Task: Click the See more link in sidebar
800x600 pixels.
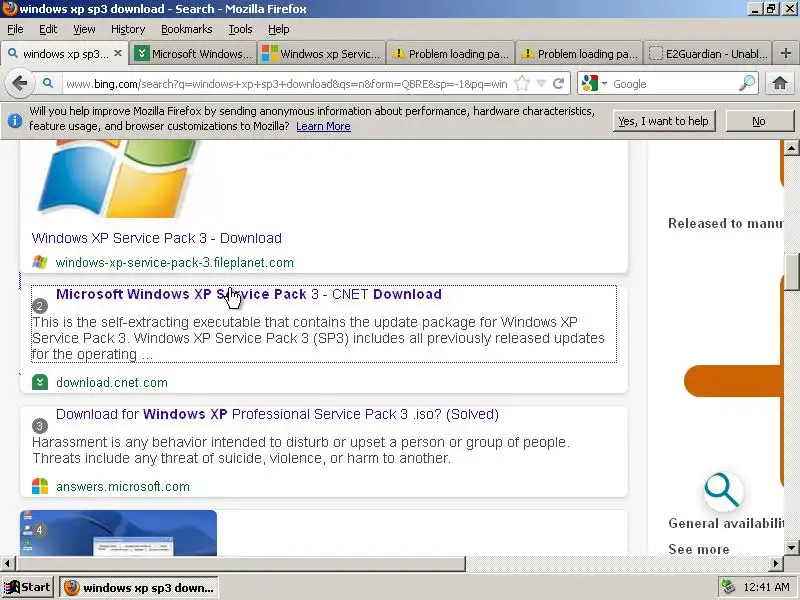Action: point(699,549)
